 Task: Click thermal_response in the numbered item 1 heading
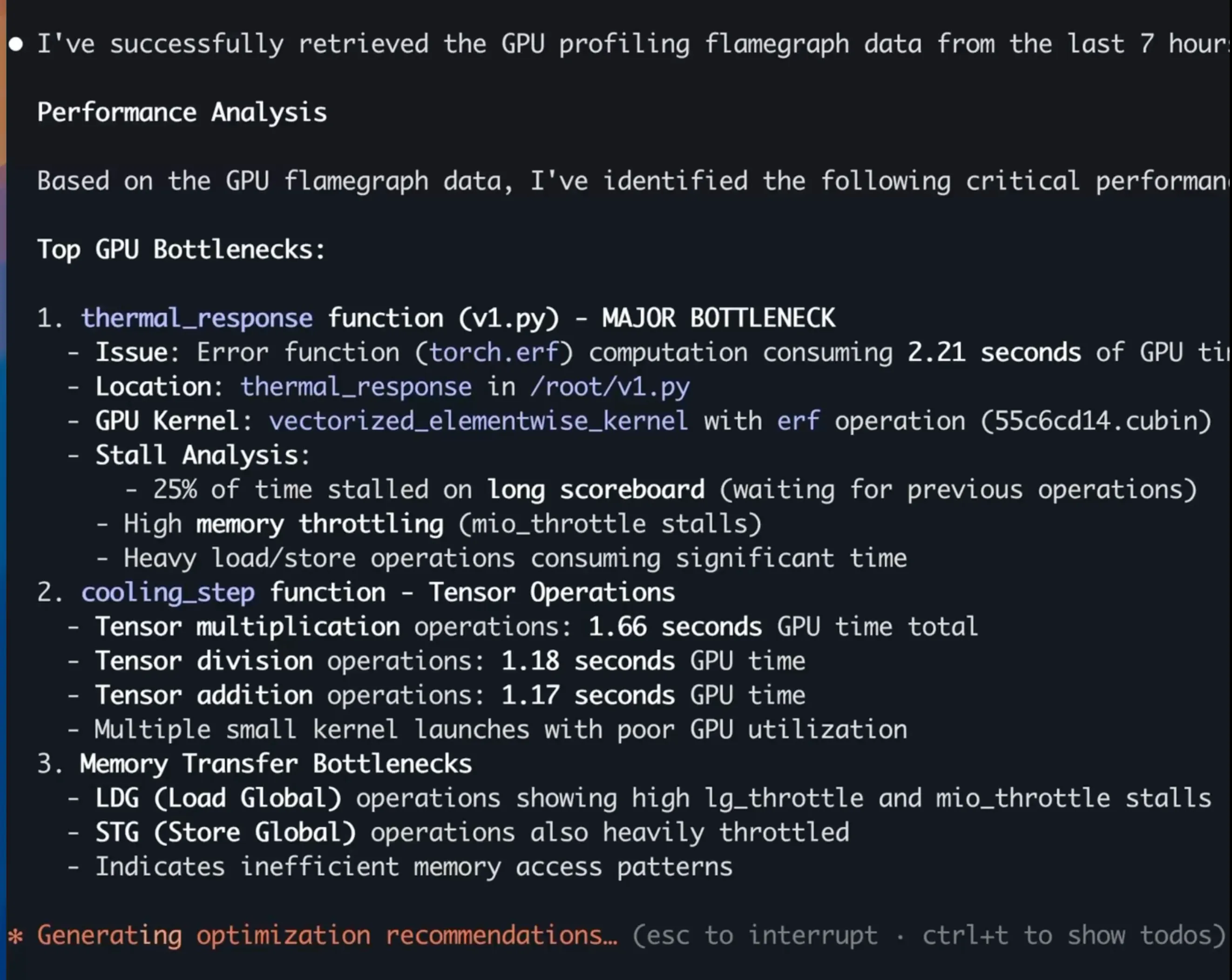tap(196, 318)
